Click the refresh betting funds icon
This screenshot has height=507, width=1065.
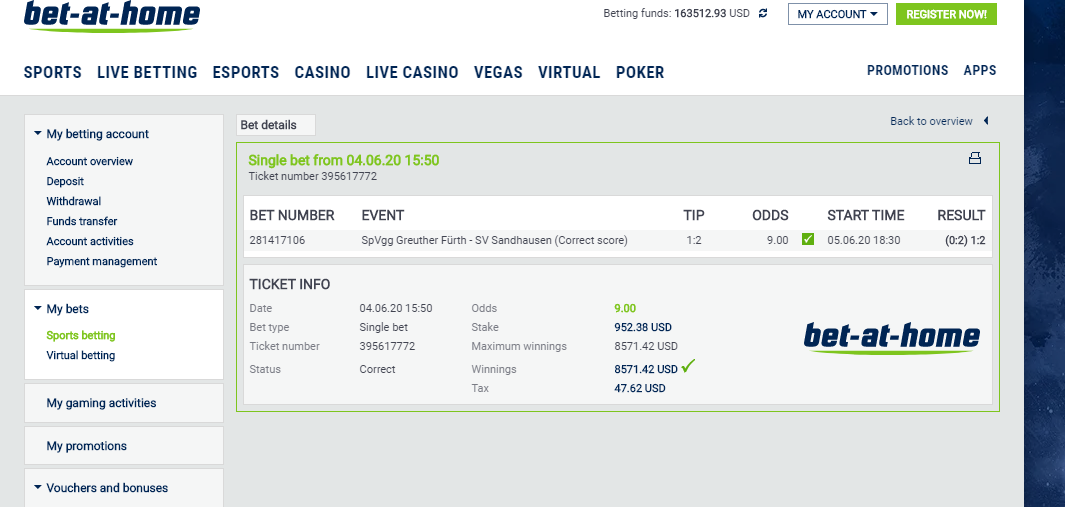pyautogui.click(x=763, y=14)
